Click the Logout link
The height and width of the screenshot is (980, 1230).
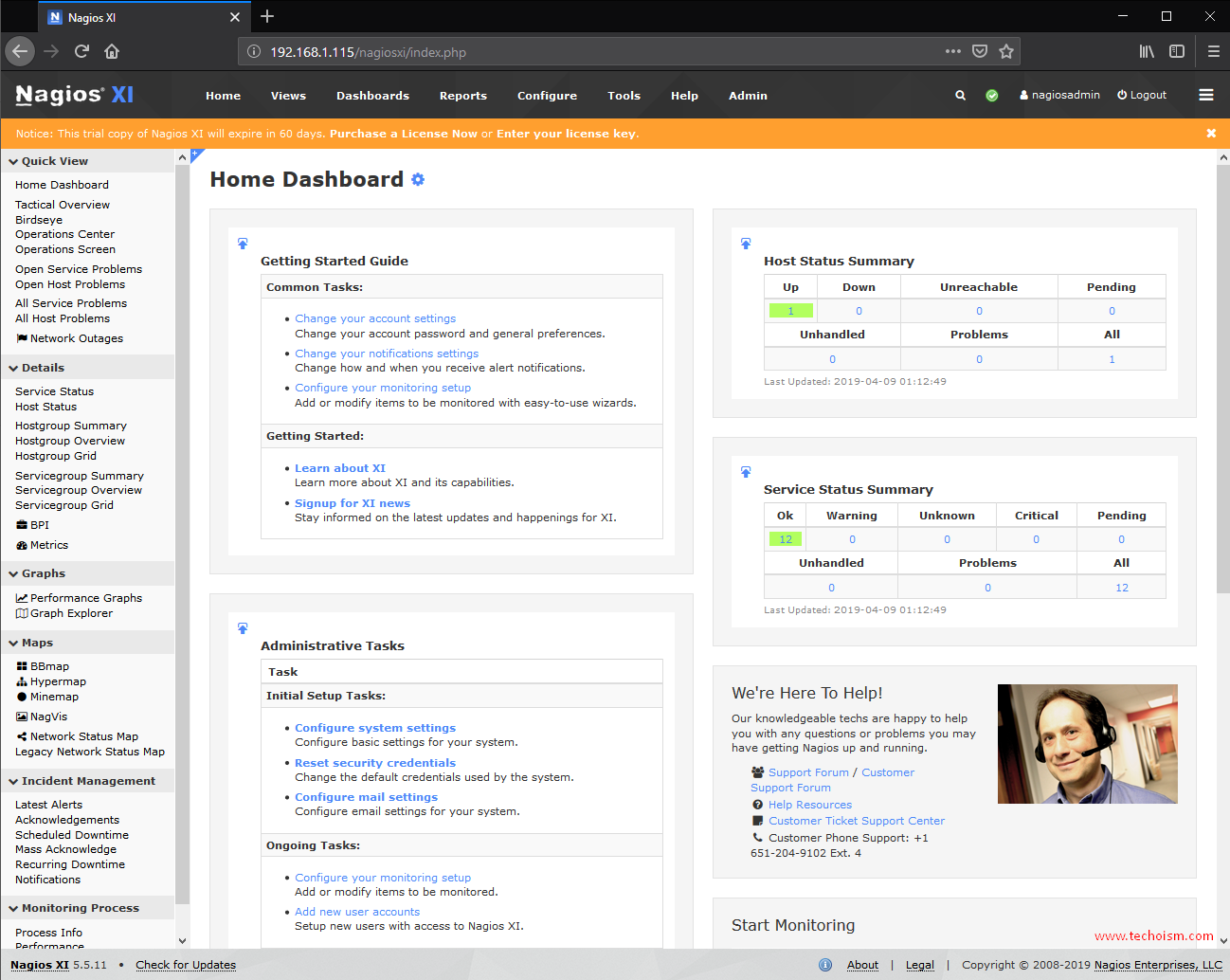[x=1142, y=95]
